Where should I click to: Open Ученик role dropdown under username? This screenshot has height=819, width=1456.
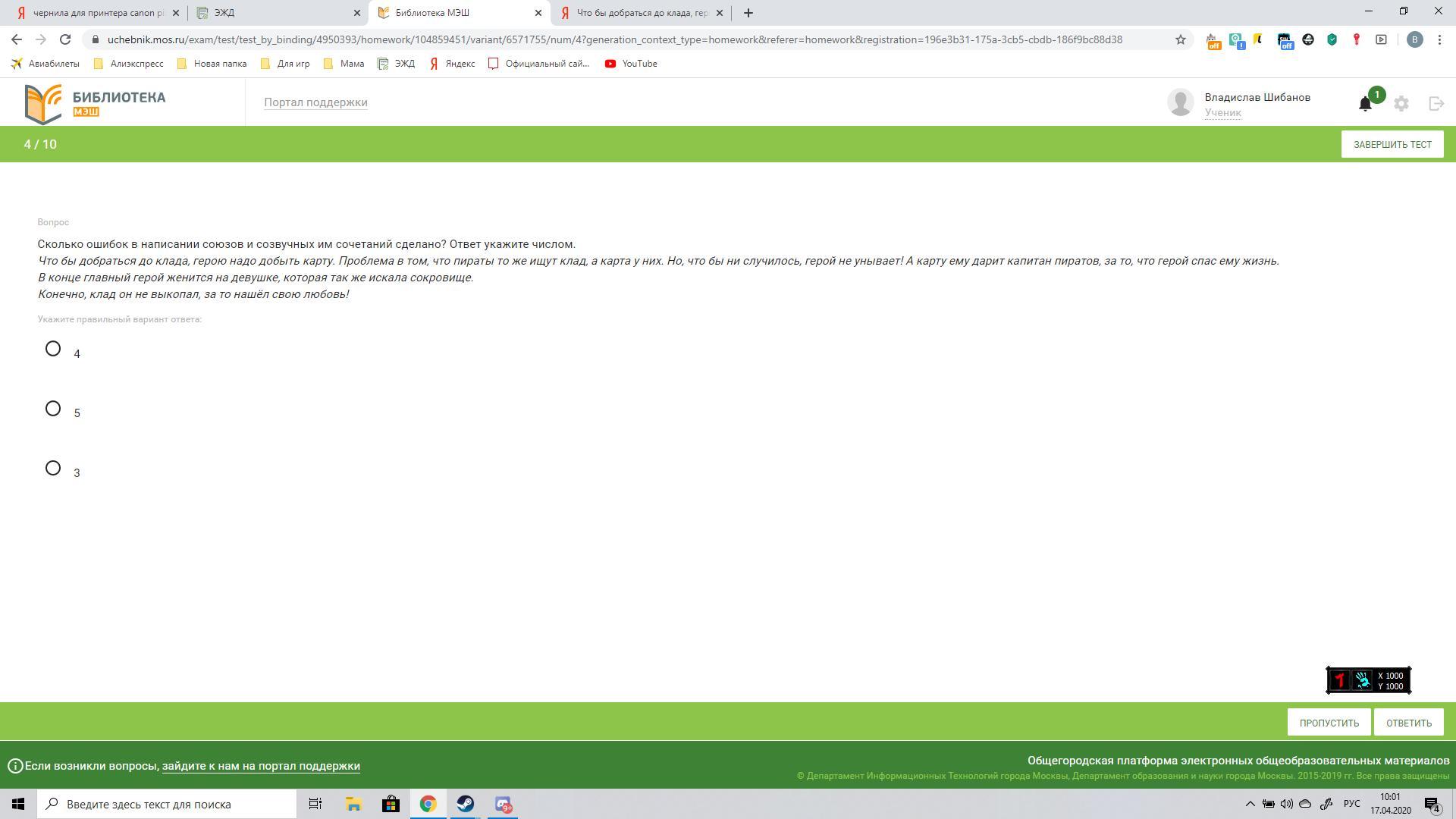pyautogui.click(x=1222, y=113)
